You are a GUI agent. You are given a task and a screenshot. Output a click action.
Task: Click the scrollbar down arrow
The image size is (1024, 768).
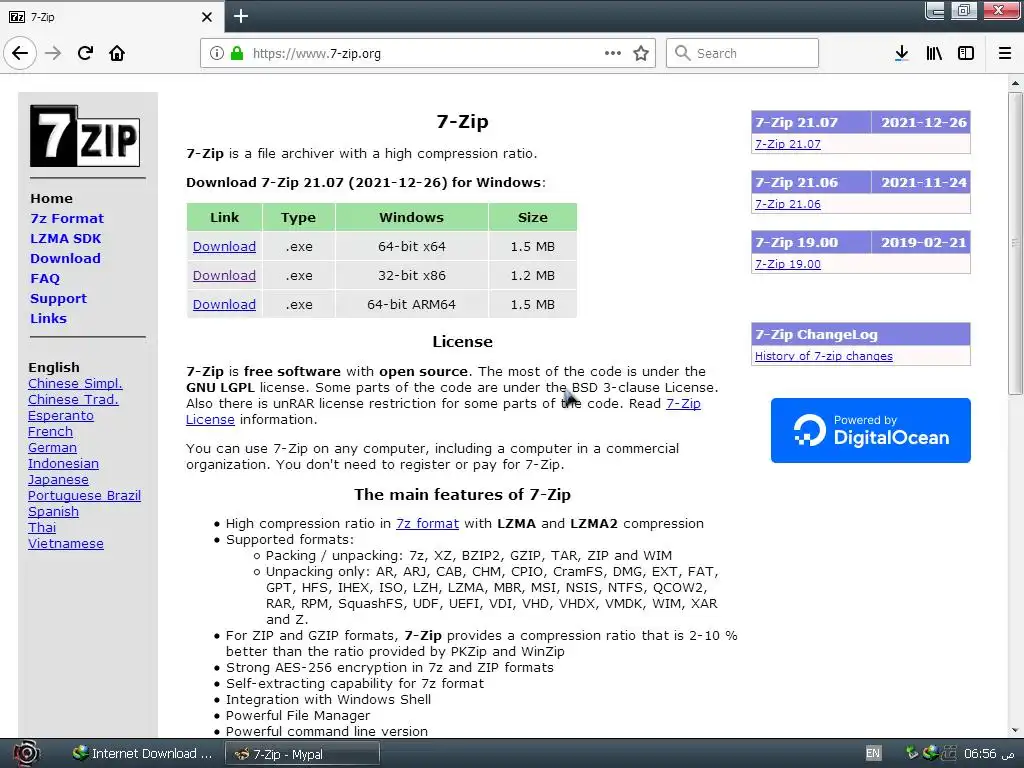[1015, 730]
